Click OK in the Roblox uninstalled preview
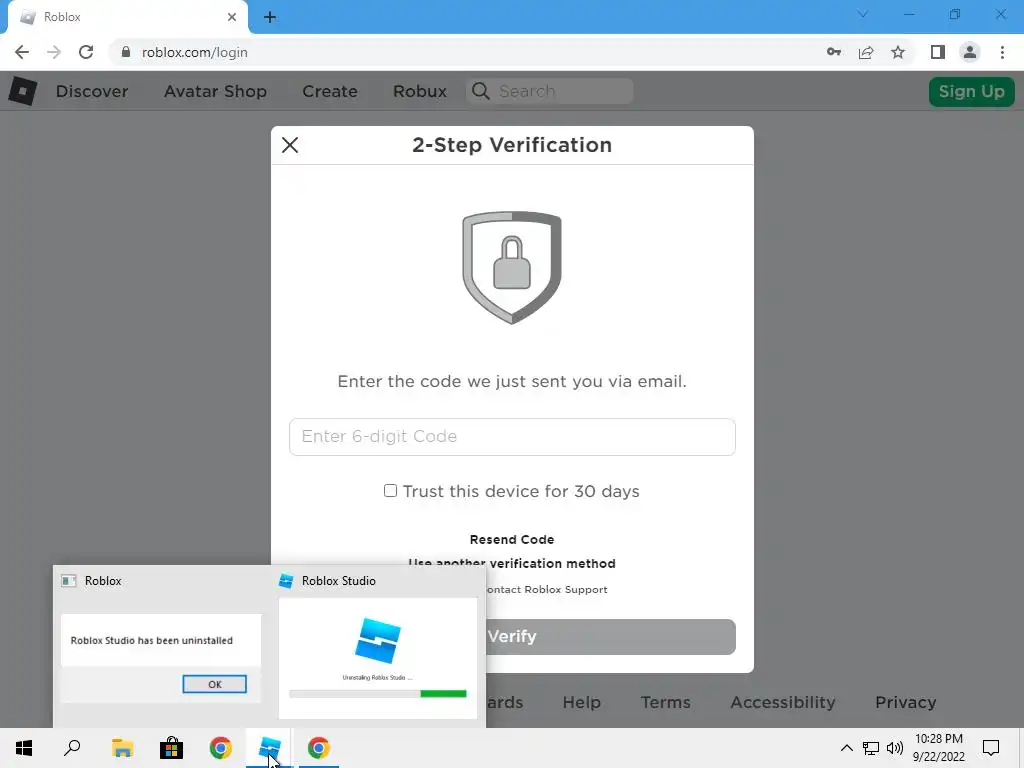This screenshot has height=768, width=1024. pyautogui.click(x=214, y=684)
